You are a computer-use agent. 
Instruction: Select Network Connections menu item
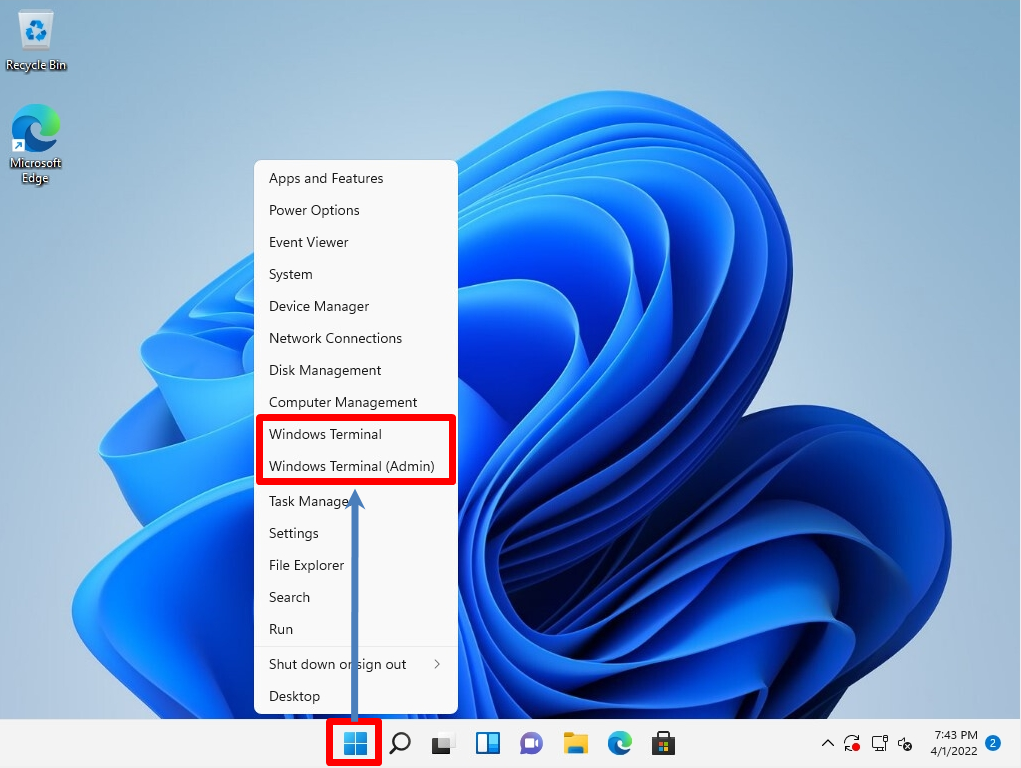pos(356,338)
